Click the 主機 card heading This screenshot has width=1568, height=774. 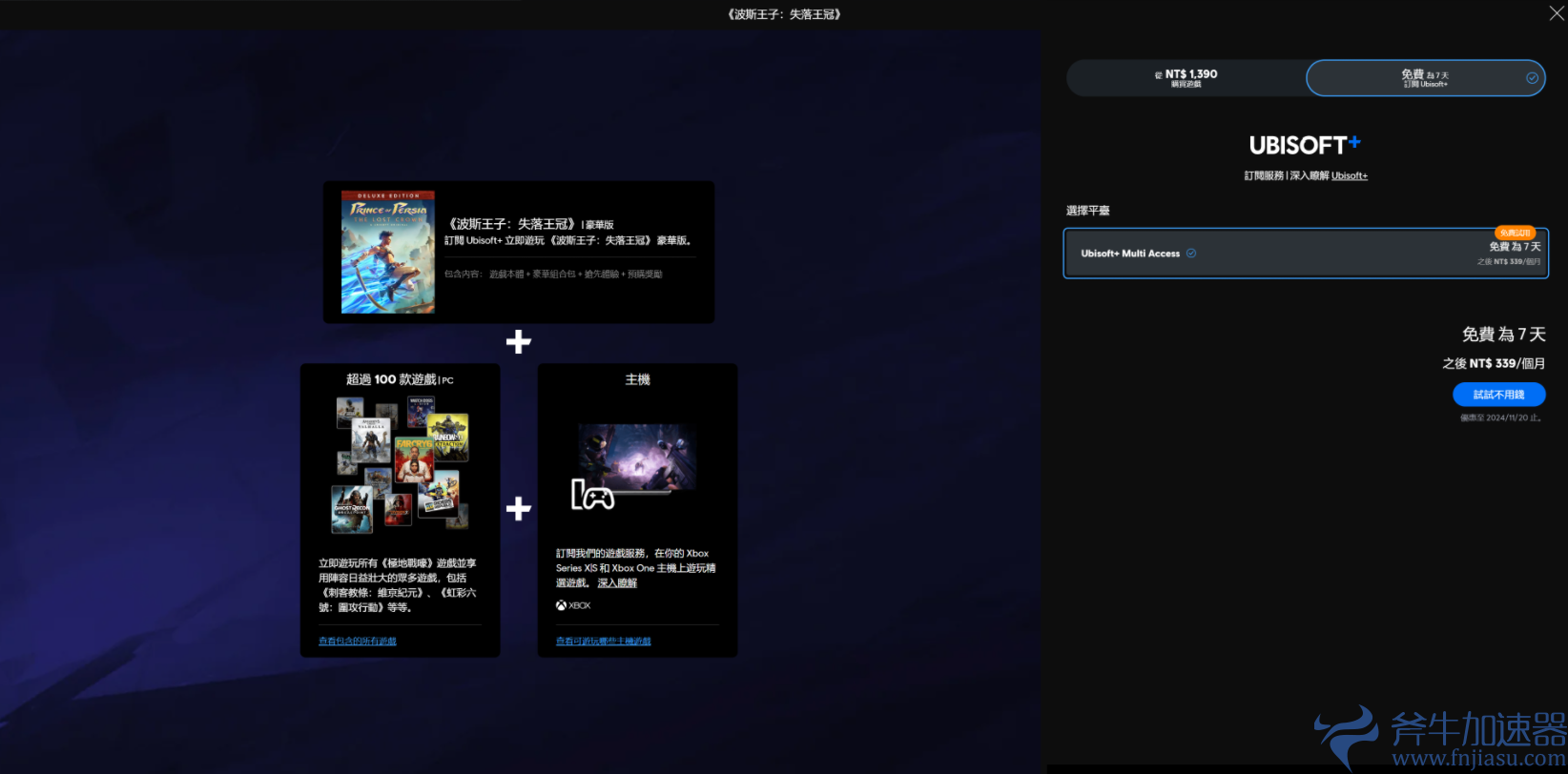pyautogui.click(x=637, y=379)
